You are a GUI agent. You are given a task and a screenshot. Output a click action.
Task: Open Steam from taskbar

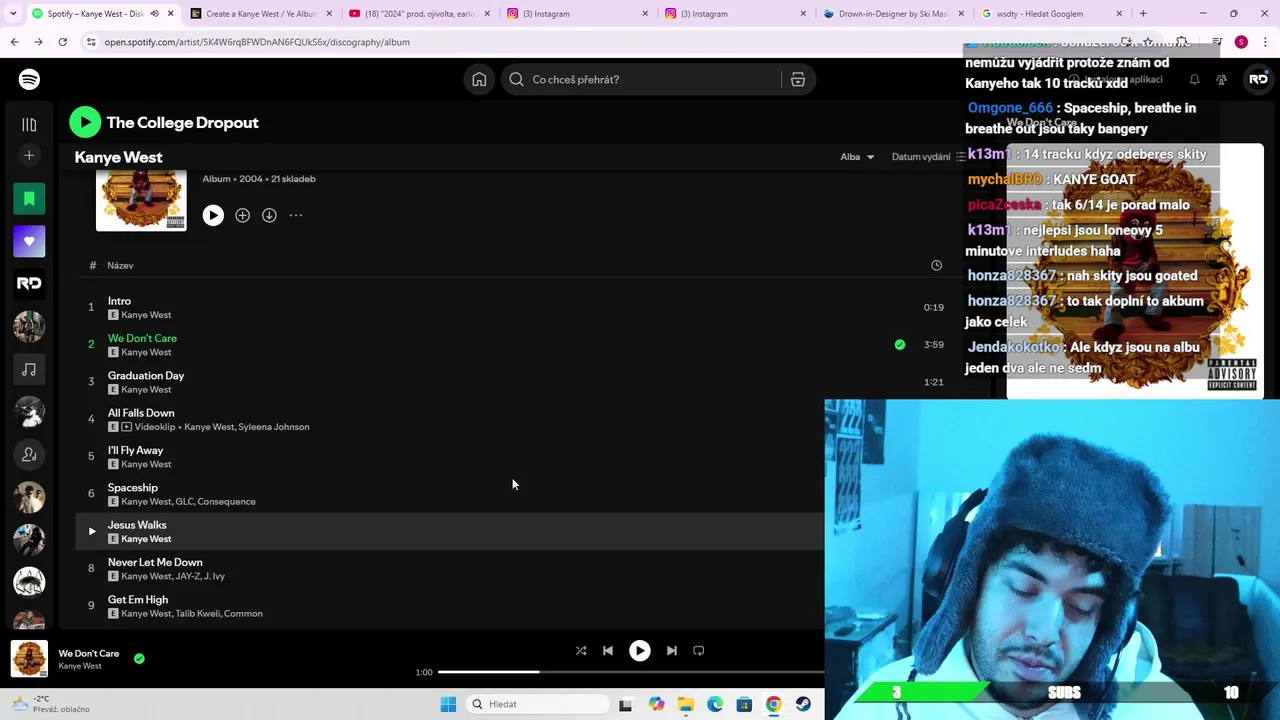point(803,704)
